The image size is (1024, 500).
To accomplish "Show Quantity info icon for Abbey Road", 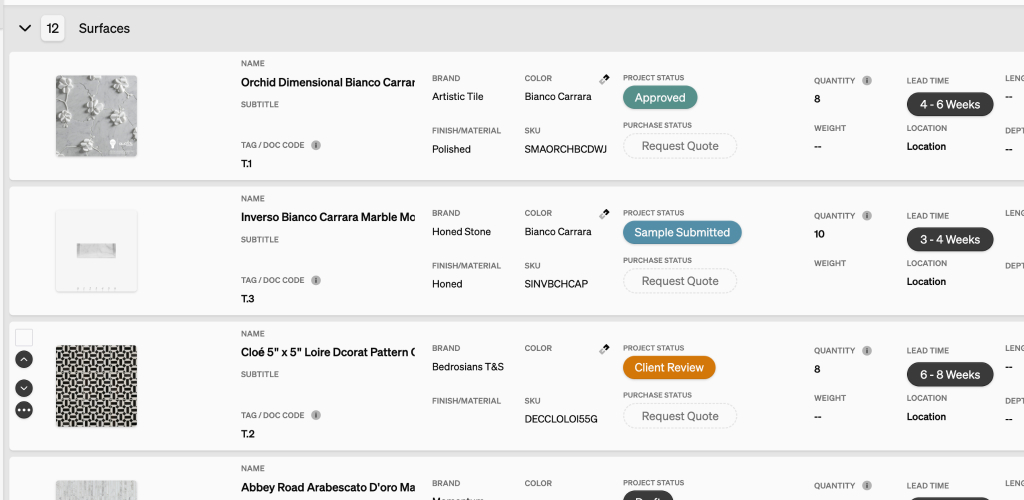I will (x=867, y=486).
